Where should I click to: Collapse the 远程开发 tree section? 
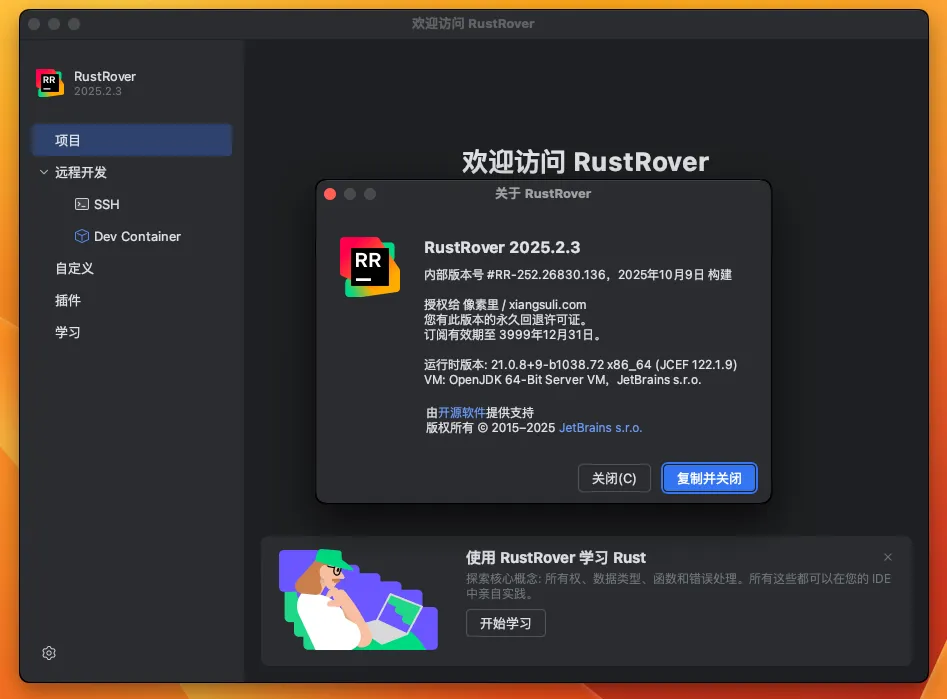44,172
